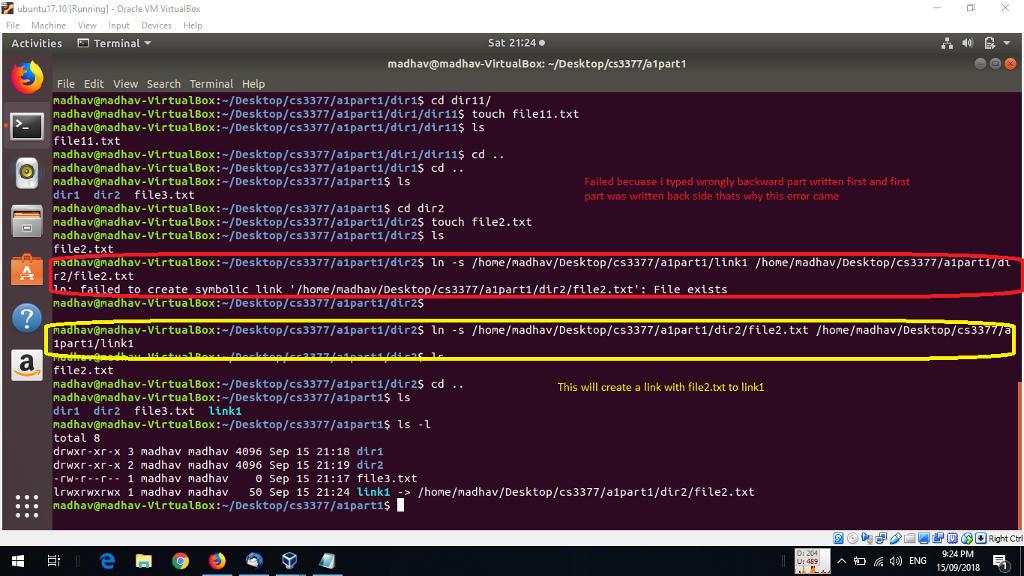1024x576 pixels.
Task: Open Firefox from the Ubuntu dock
Action: click(x=26, y=78)
